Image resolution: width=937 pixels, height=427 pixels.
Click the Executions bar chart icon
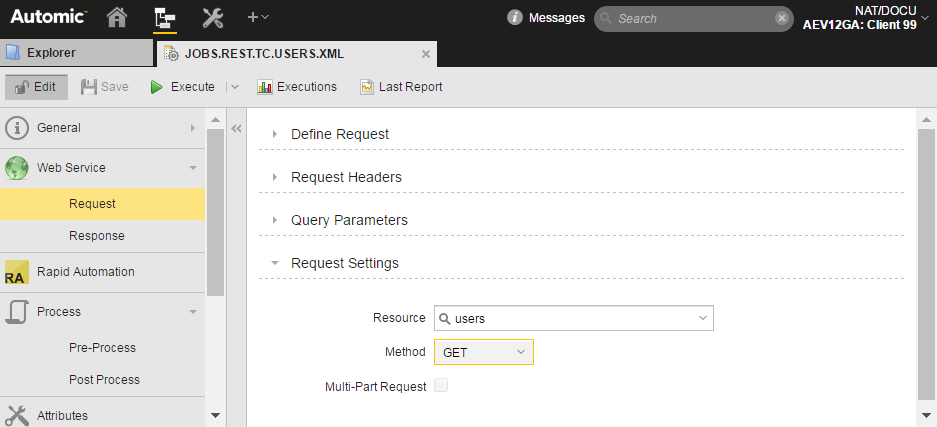265,87
